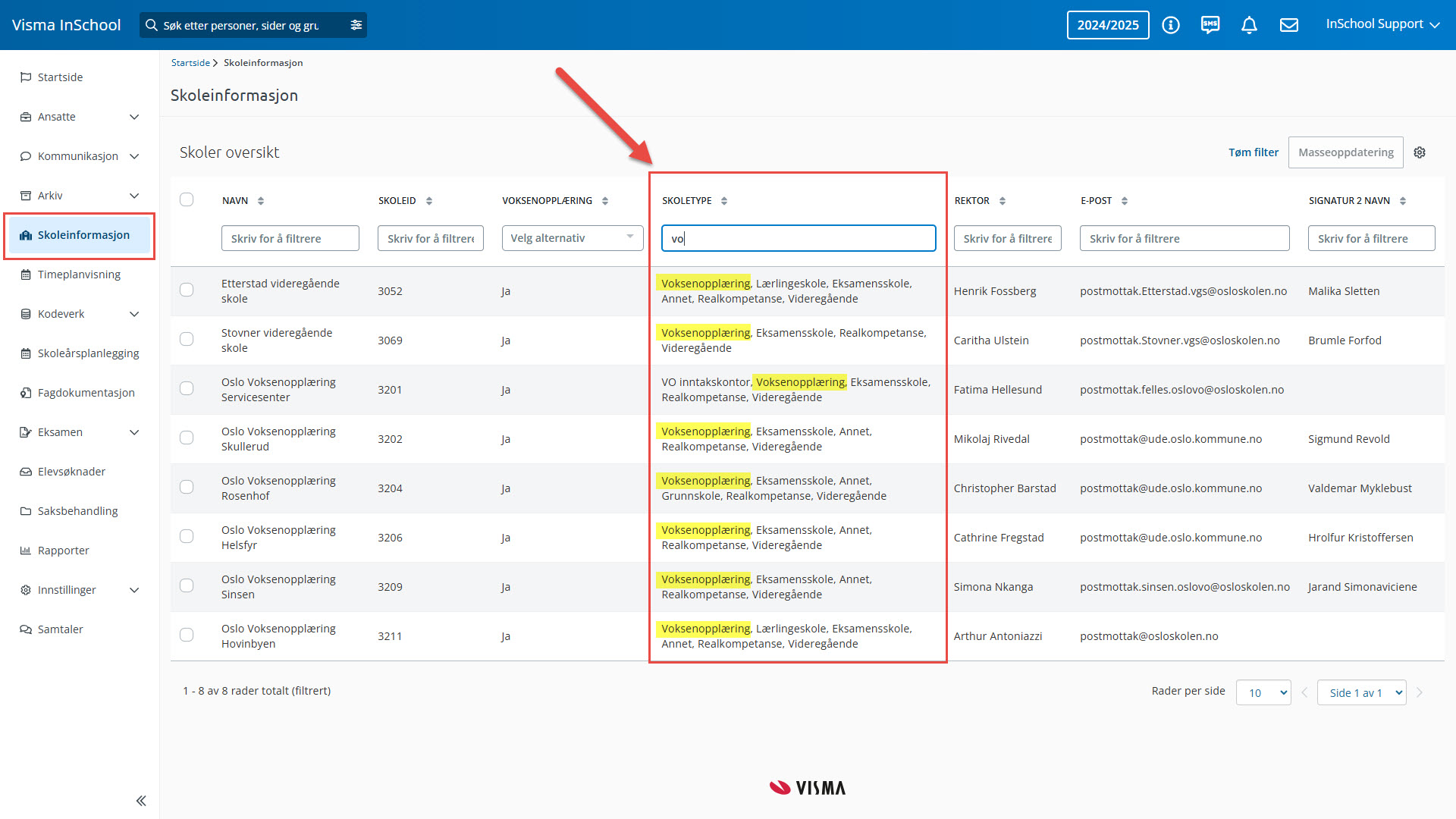1456x819 pixels.
Task: Sort table by NAVN column
Action: (x=261, y=201)
